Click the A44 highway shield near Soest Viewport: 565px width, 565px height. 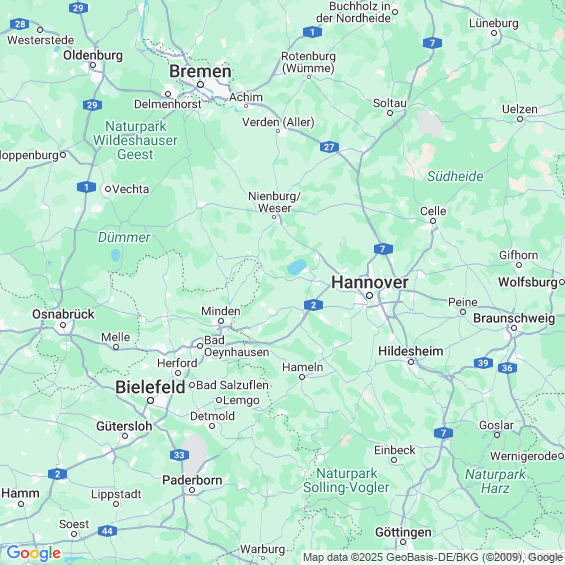[107, 531]
